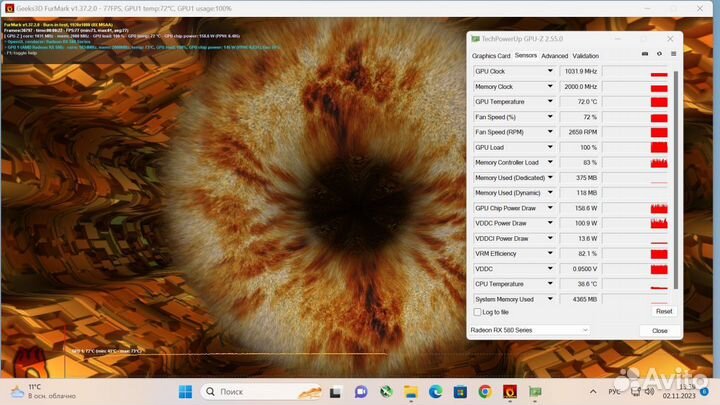Click the GPU-Z screenshot camera icon
The width and height of the screenshot is (720, 405).
pyautogui.click(x=645, y=56)
